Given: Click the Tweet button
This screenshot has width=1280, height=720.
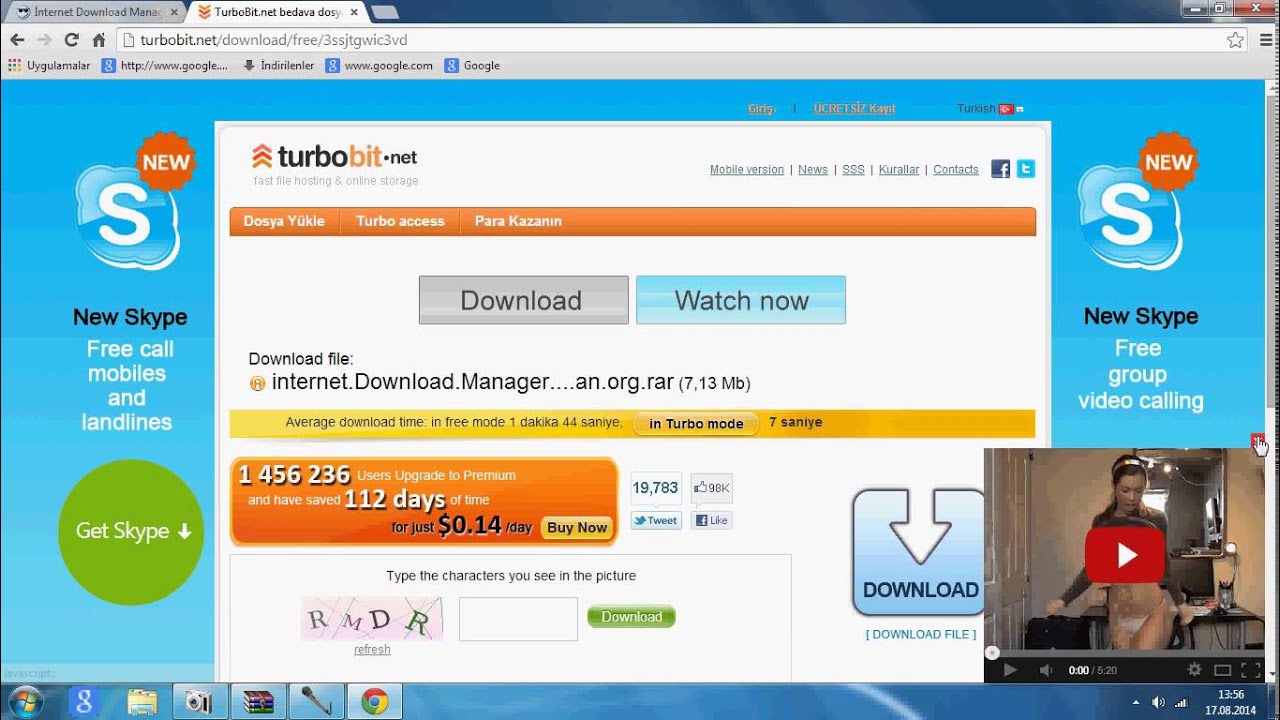Looking at the screenshot, I should pos(656,520).
